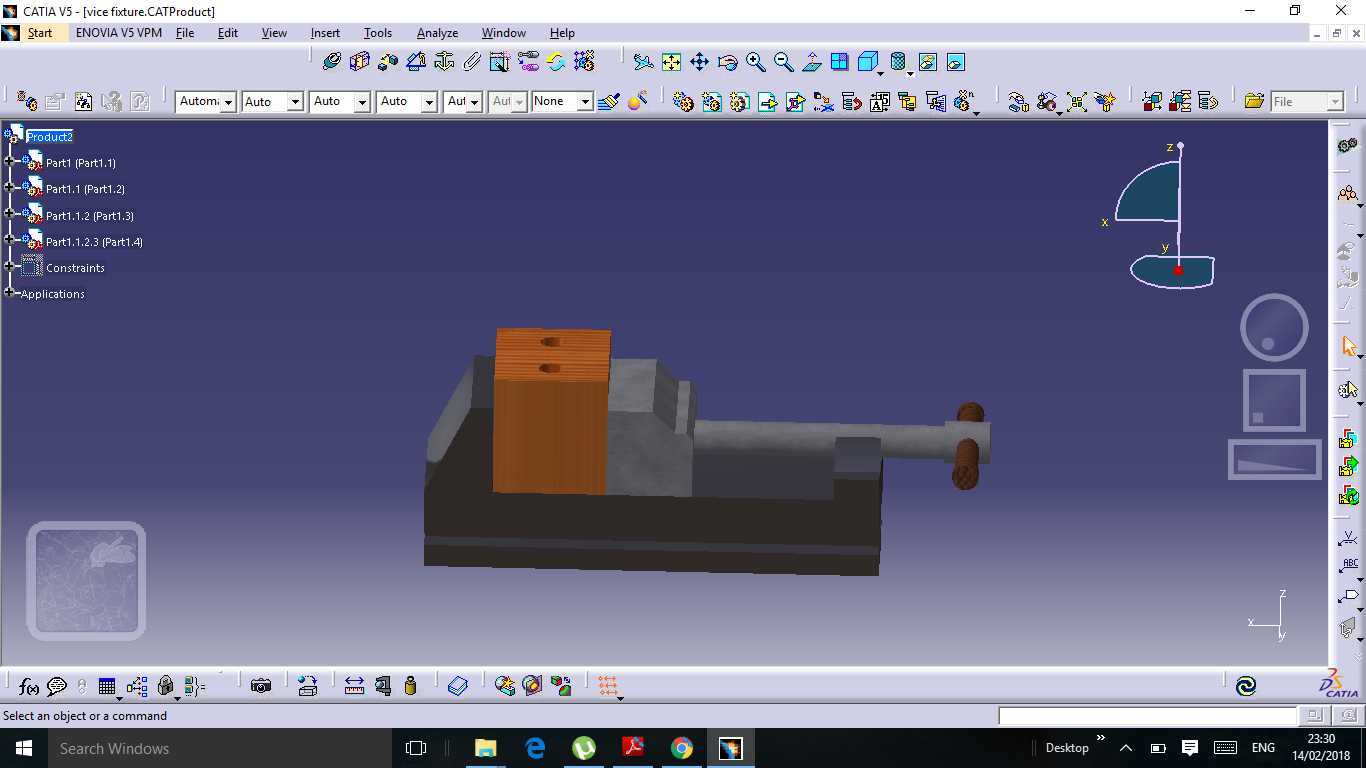Select Product2 root in the tree
The height and width of the screenshot is (768, 1366).
click(x=49, y=136)
